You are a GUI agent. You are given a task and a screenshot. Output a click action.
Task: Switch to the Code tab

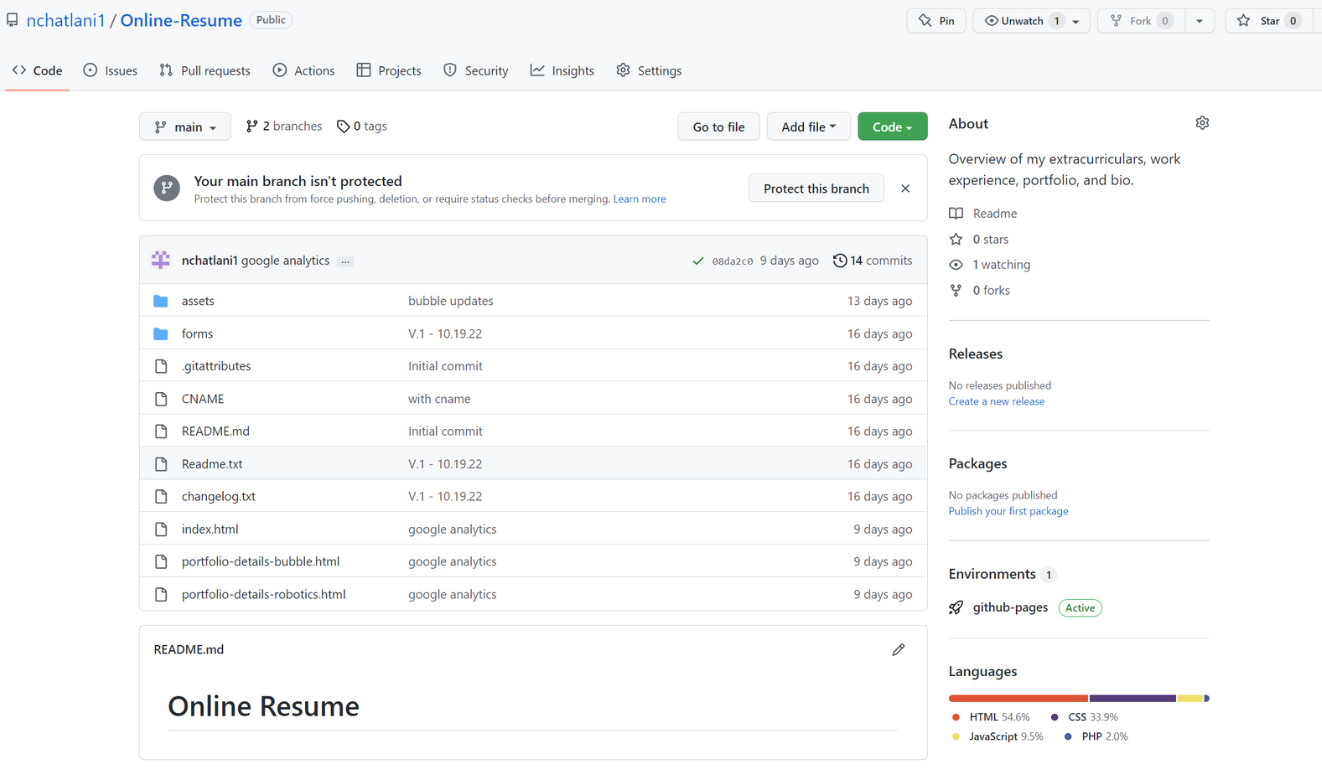point(37,71)
